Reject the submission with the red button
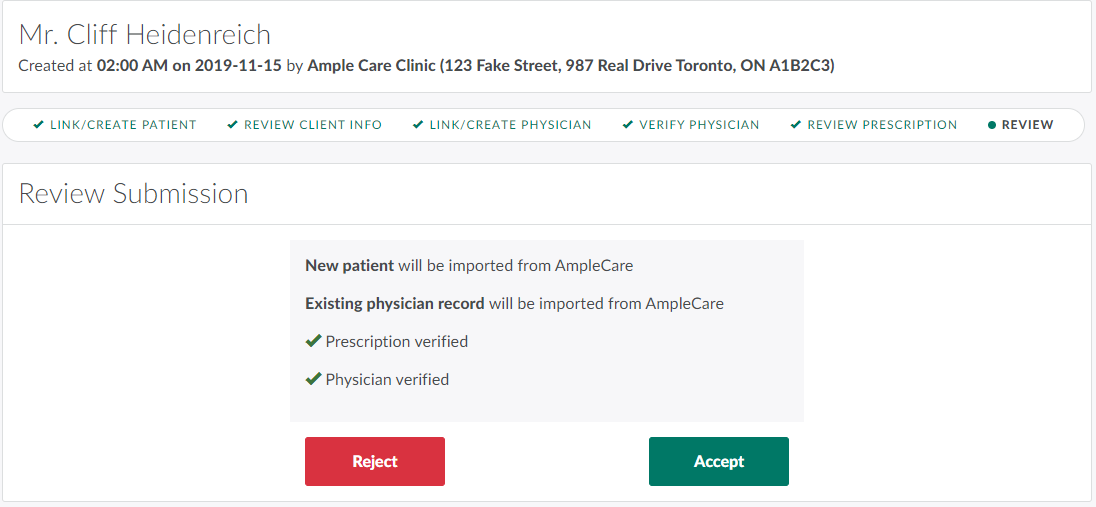The height and width of the screenshot is (507, 1096). [375, 461]
